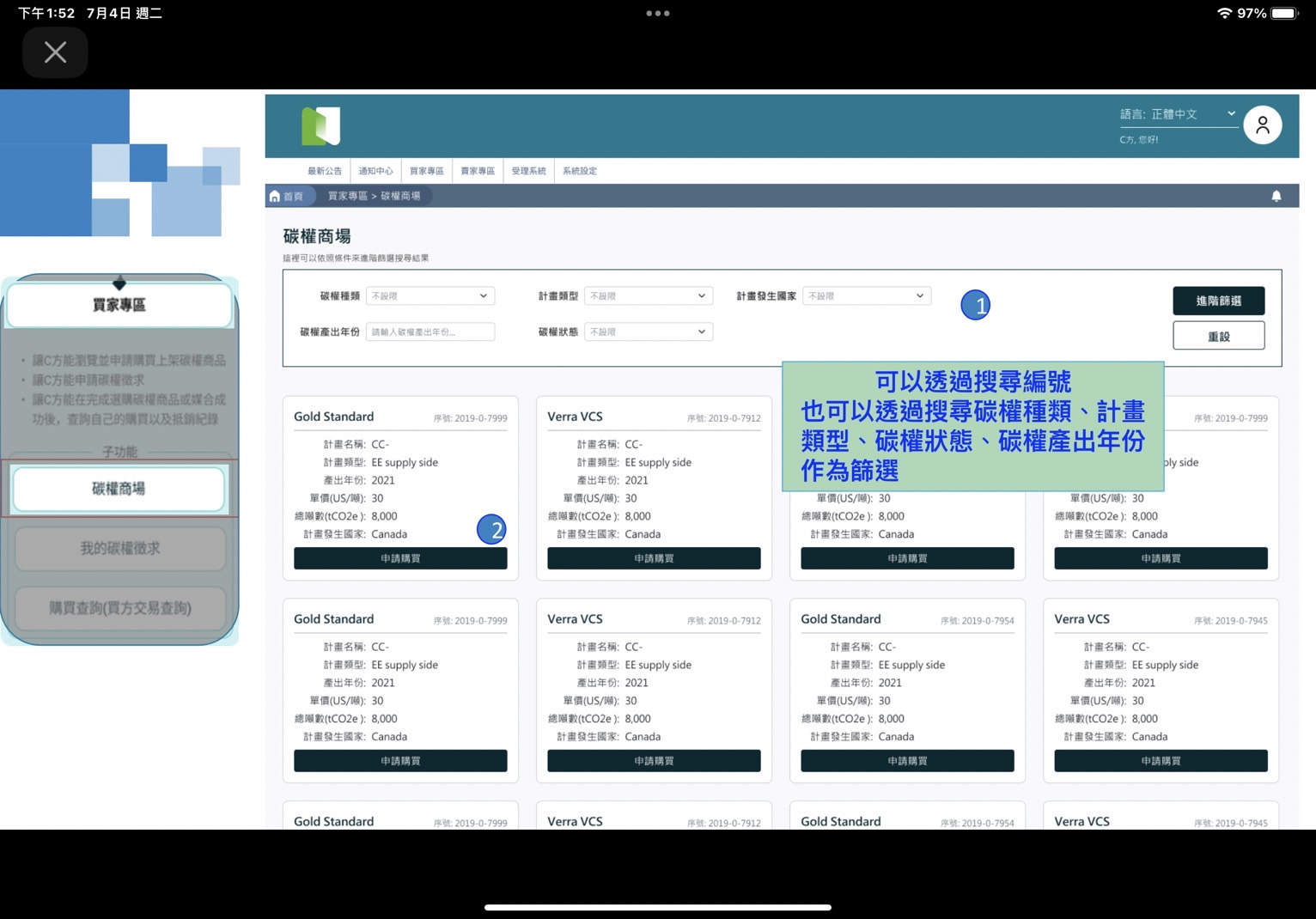Image resolution: width=1316 pixels, height=919 pixels.
Task: Click 申請購買 on card 2019-0-7954
Action: 907,761
